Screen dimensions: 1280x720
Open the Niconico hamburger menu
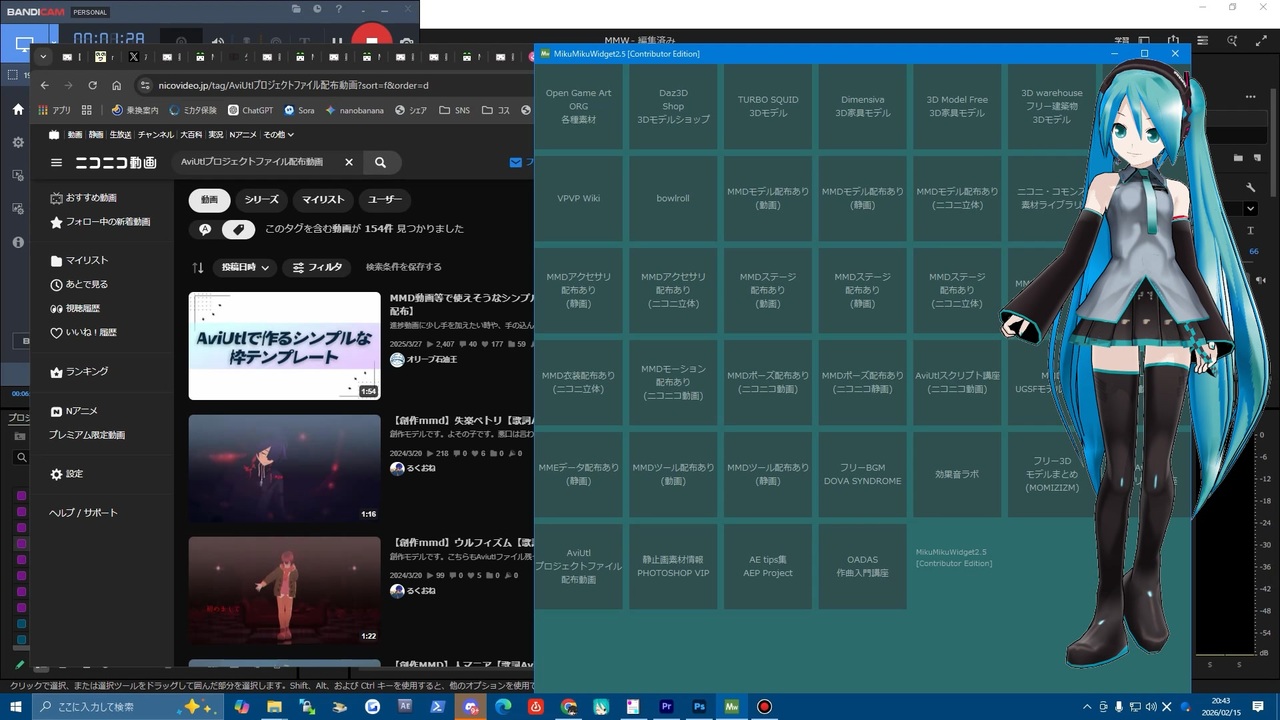click(57, 162)
